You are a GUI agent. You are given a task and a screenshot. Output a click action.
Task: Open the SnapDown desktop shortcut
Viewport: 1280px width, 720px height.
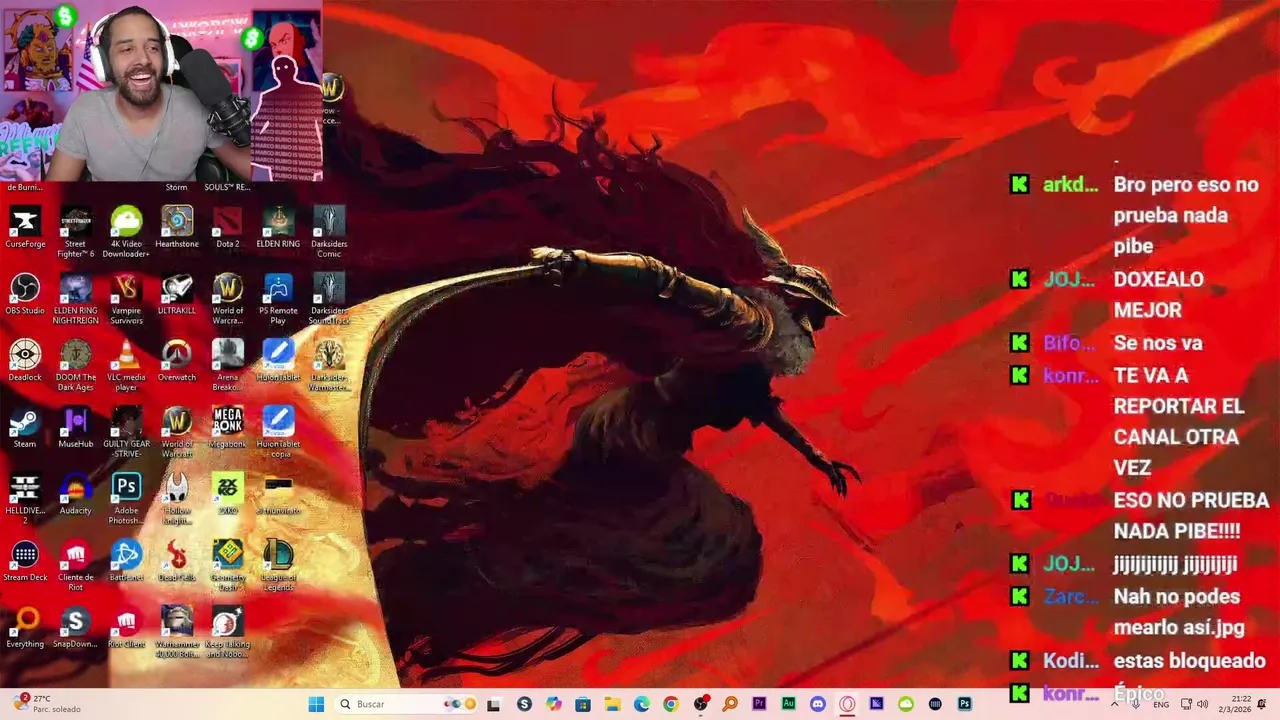76,629
